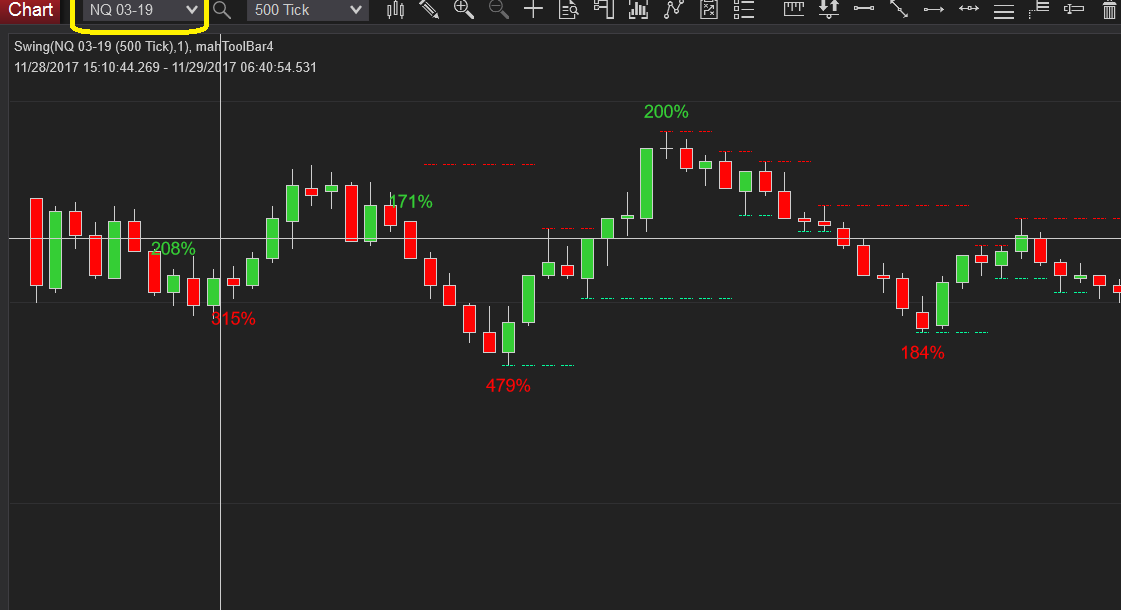Click the zoom in magnifier icon
The image size is (1121, 610).
[464, 9]
